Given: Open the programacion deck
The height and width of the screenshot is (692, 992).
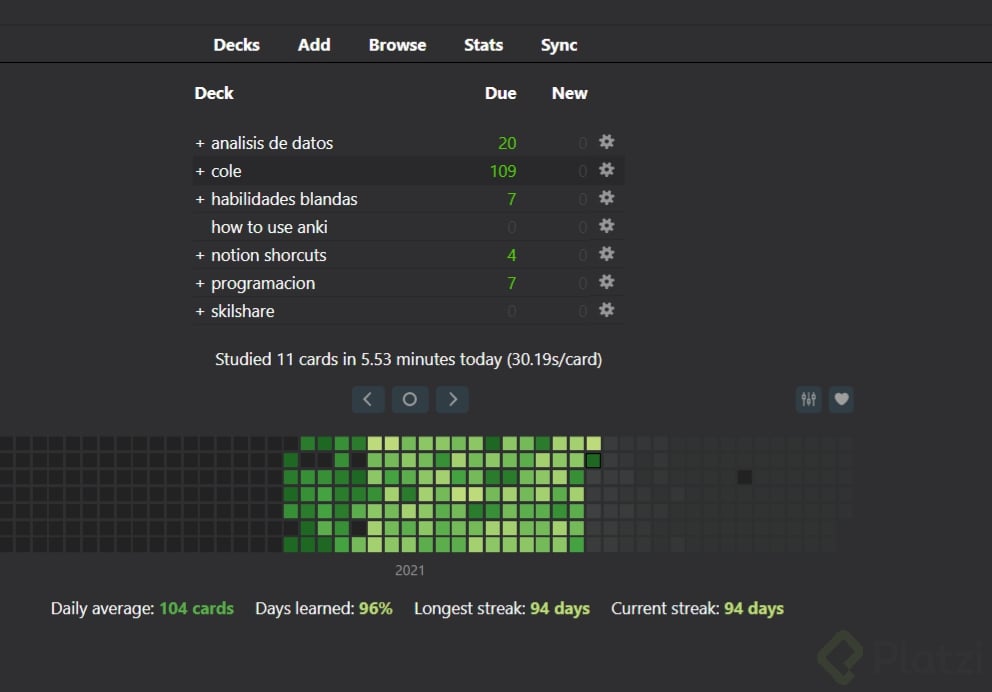Looking at the screenshot, I should 263,283.
